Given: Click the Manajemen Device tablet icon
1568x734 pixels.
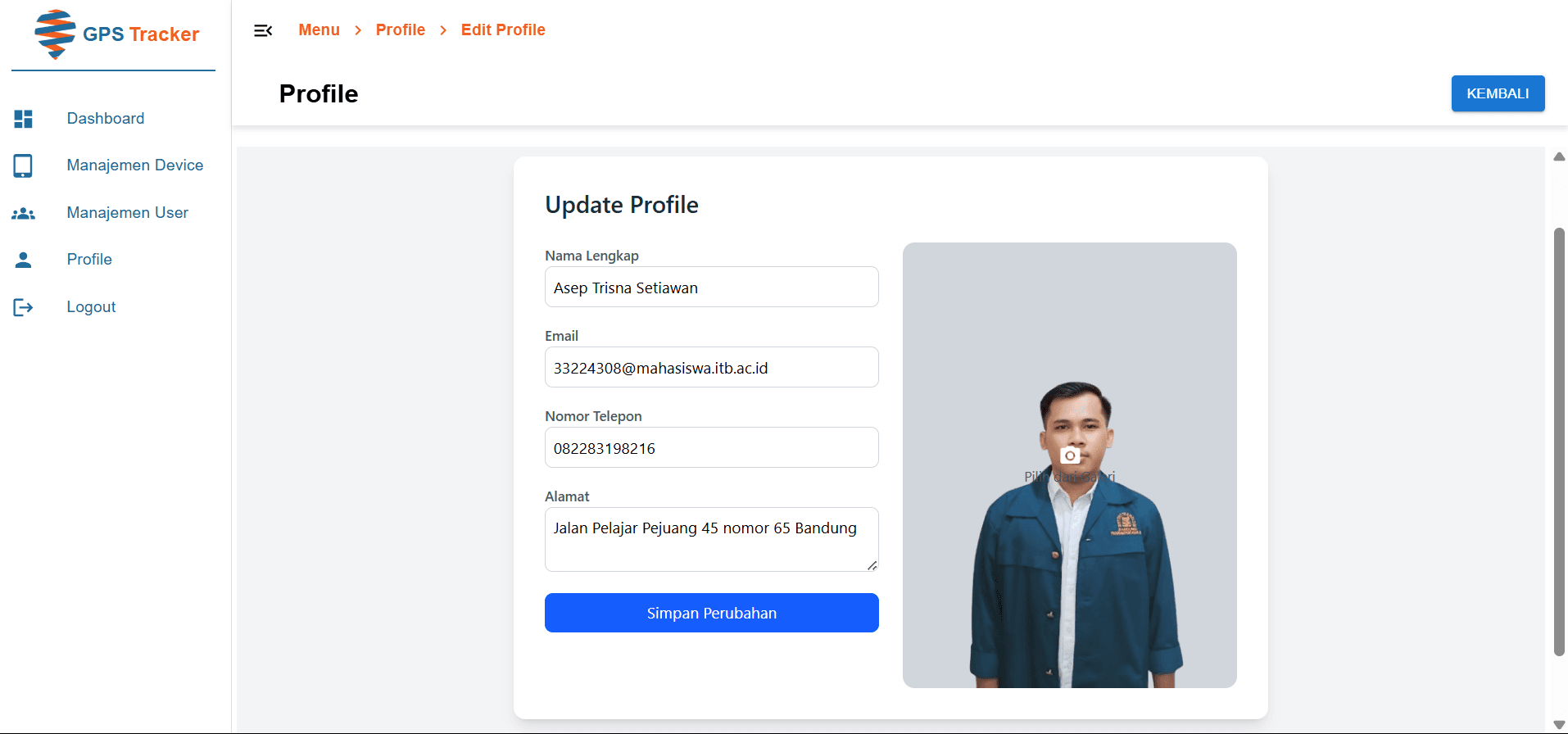Looking at the screenshot, I should tap(23, 165).
